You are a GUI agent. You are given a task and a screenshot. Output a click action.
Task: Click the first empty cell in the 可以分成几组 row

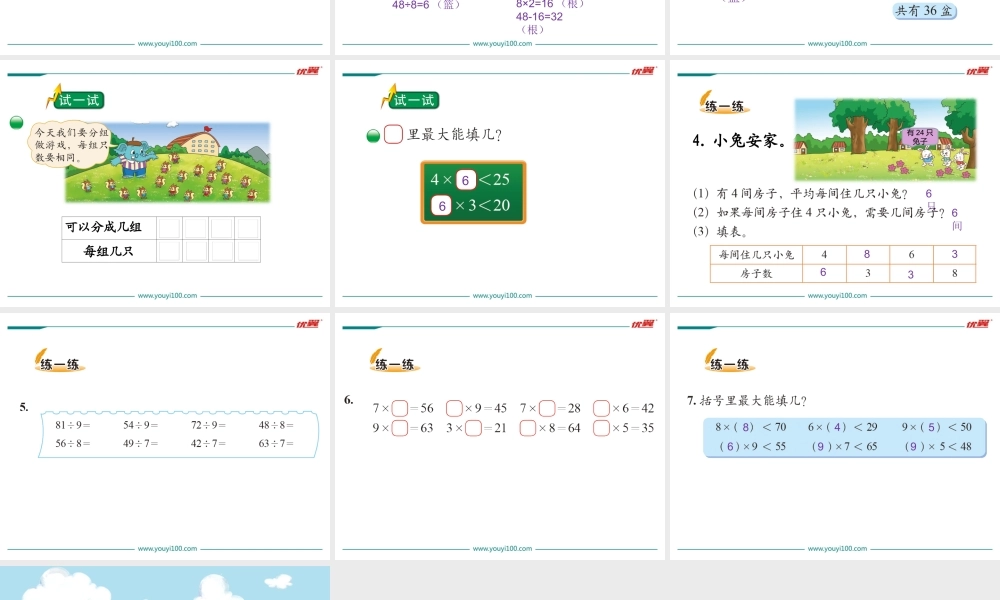[x=168, y=227]
